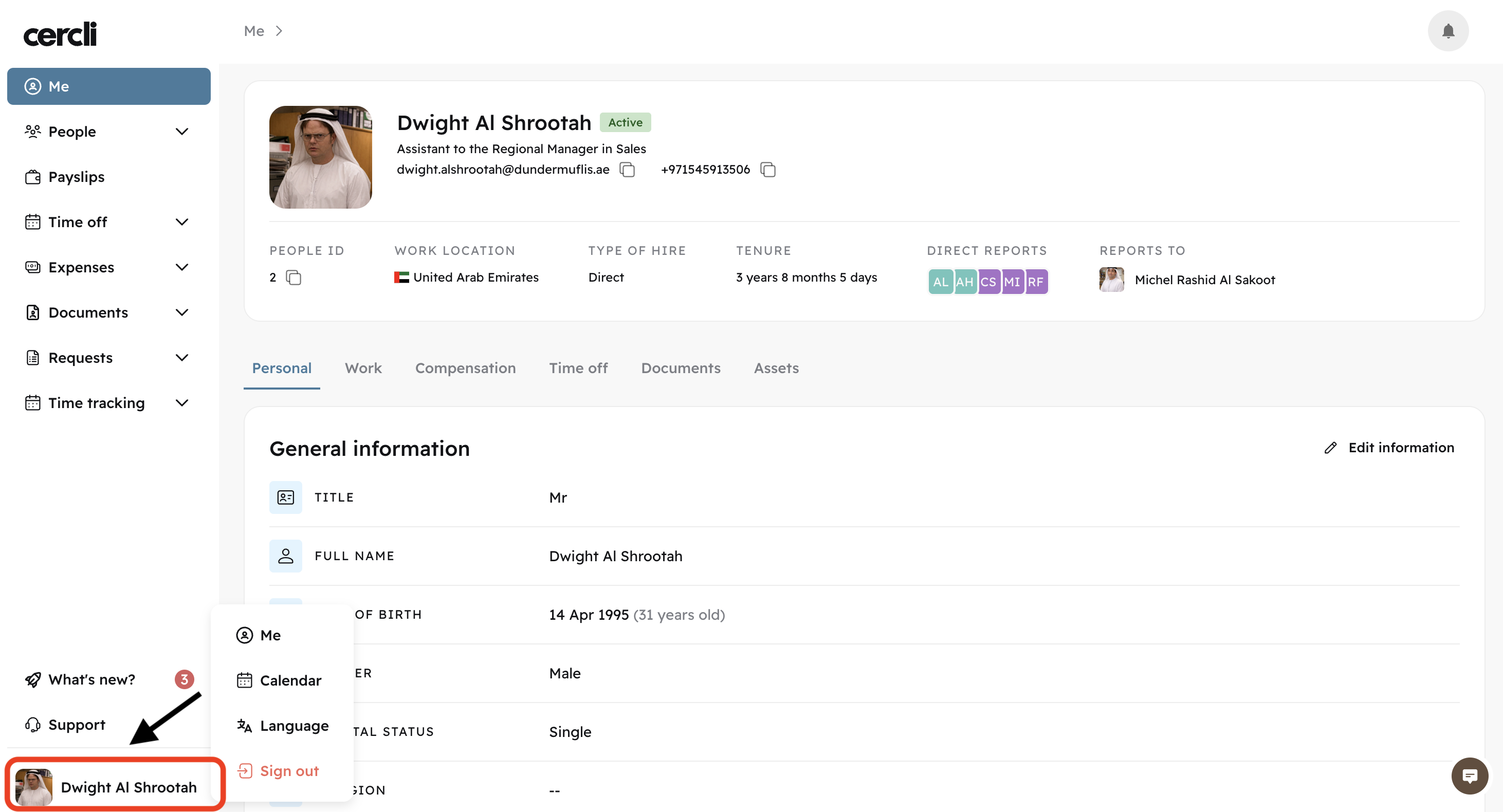Click the breadcrumb chevron next to Me
The image size is (1503, 812).
[280, 31]
